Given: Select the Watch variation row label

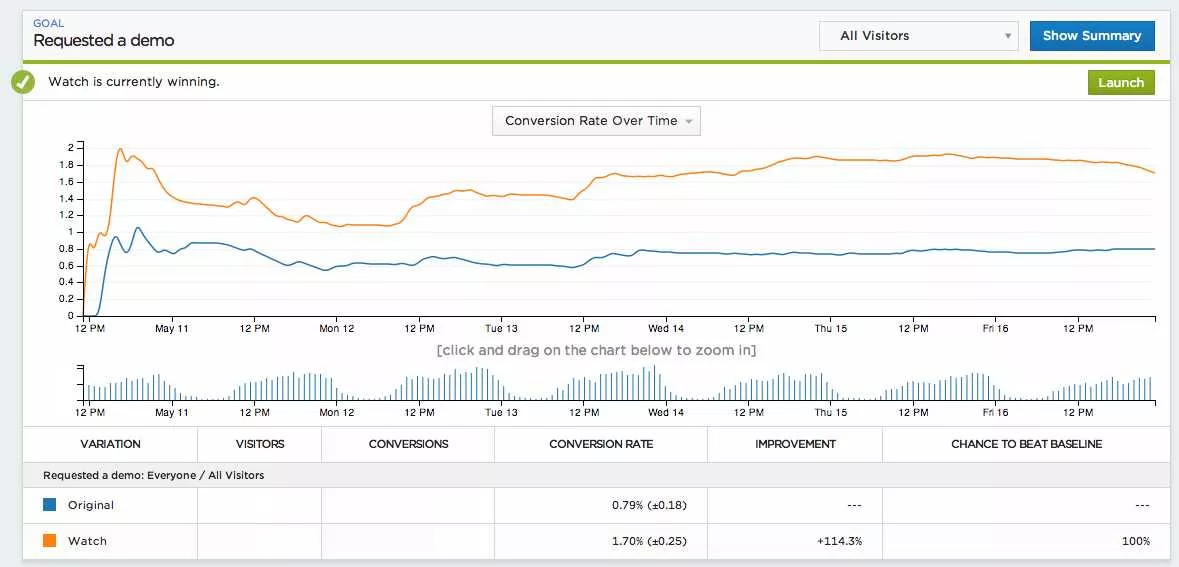Looking at the screenshot, I should 87,541.
